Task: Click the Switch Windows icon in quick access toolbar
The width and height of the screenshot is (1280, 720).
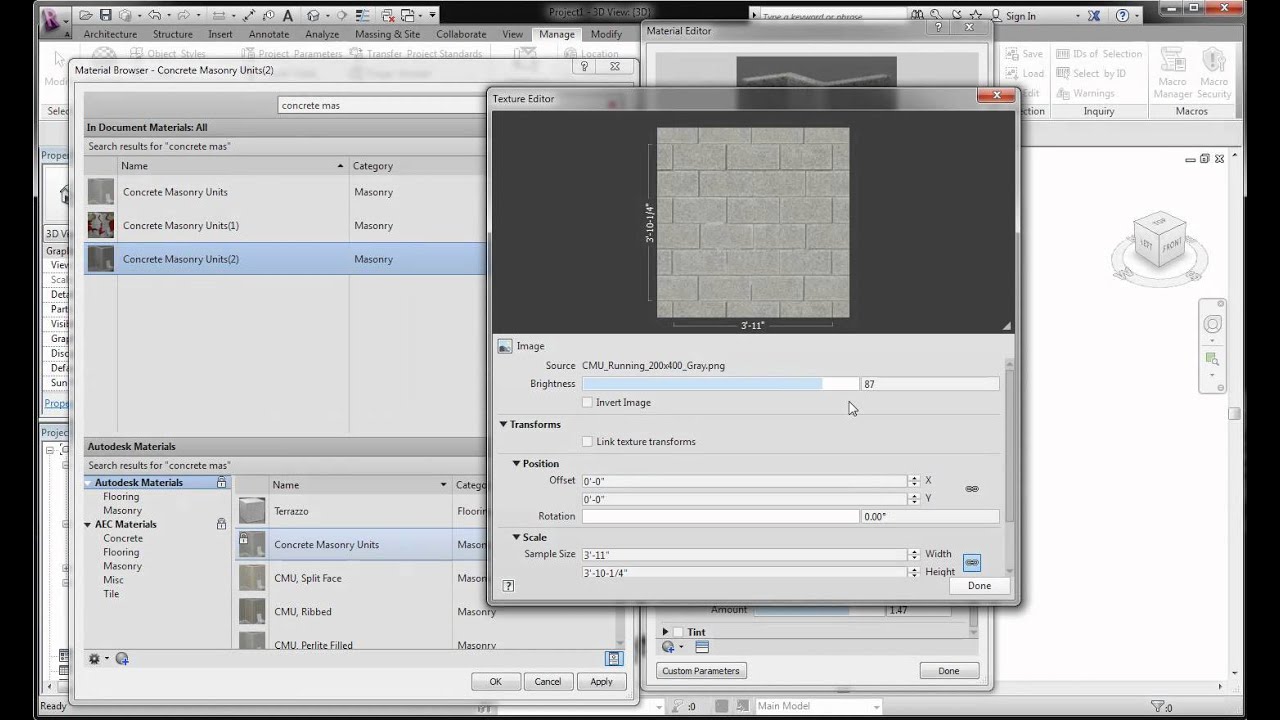Action: (x=408, y=16)
